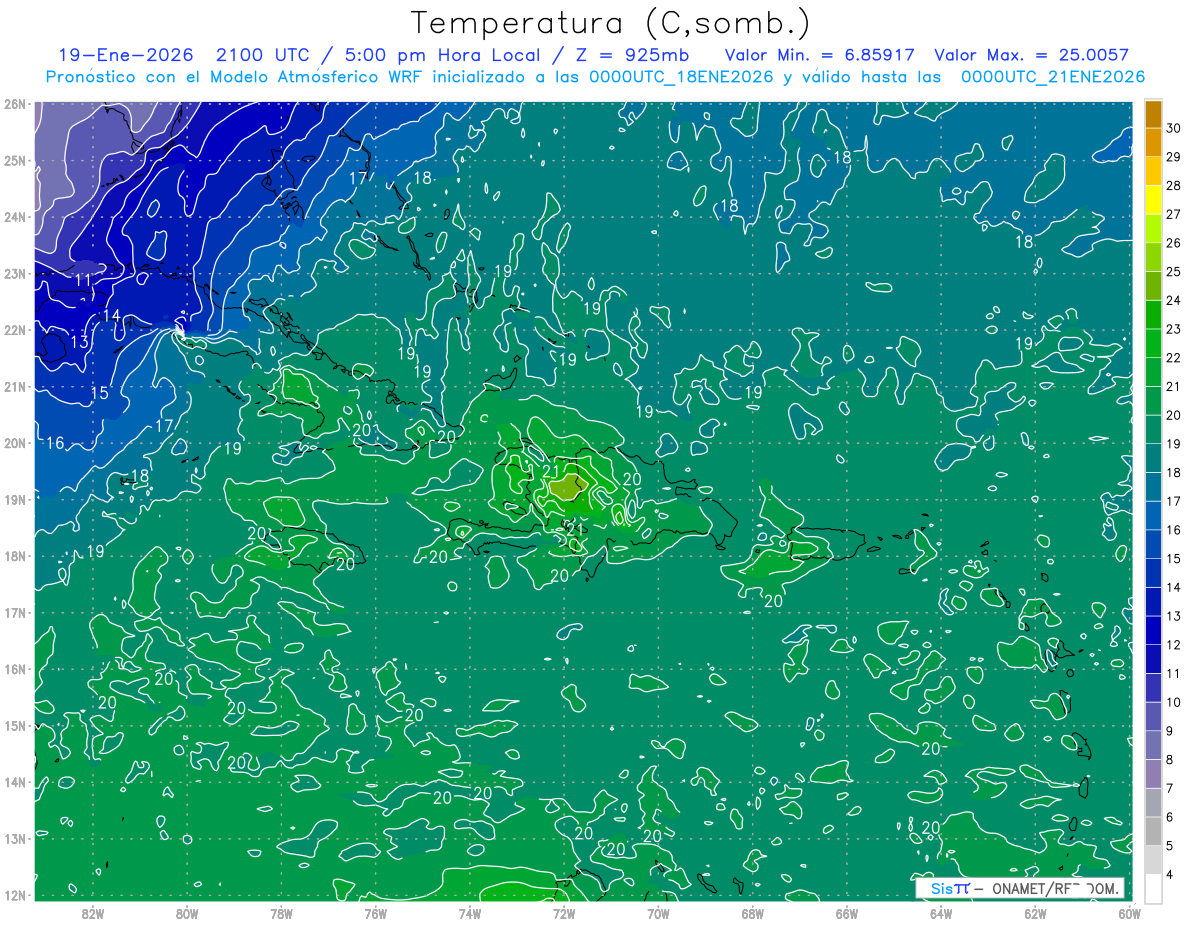Click legend value "25" on the color scale

coord(1174,272)
